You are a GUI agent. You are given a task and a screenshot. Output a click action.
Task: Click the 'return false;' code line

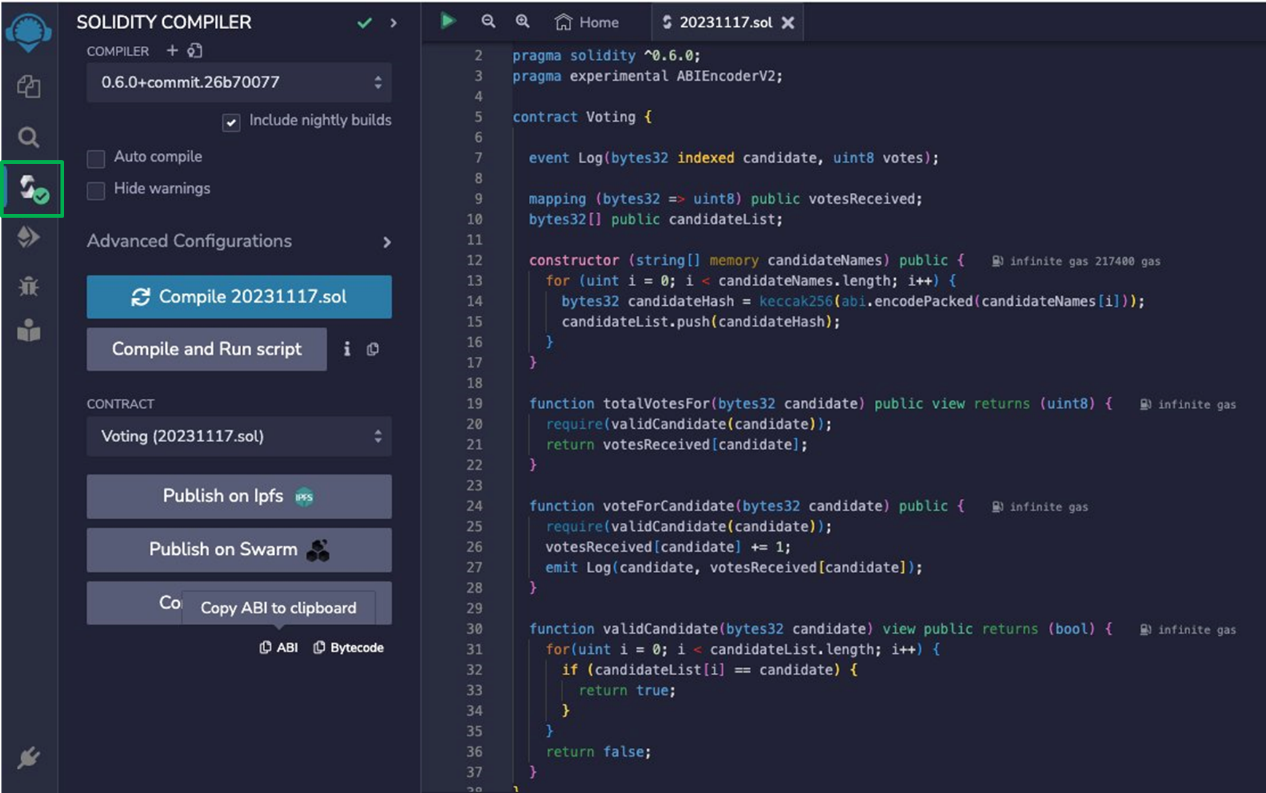coord(598,752)
